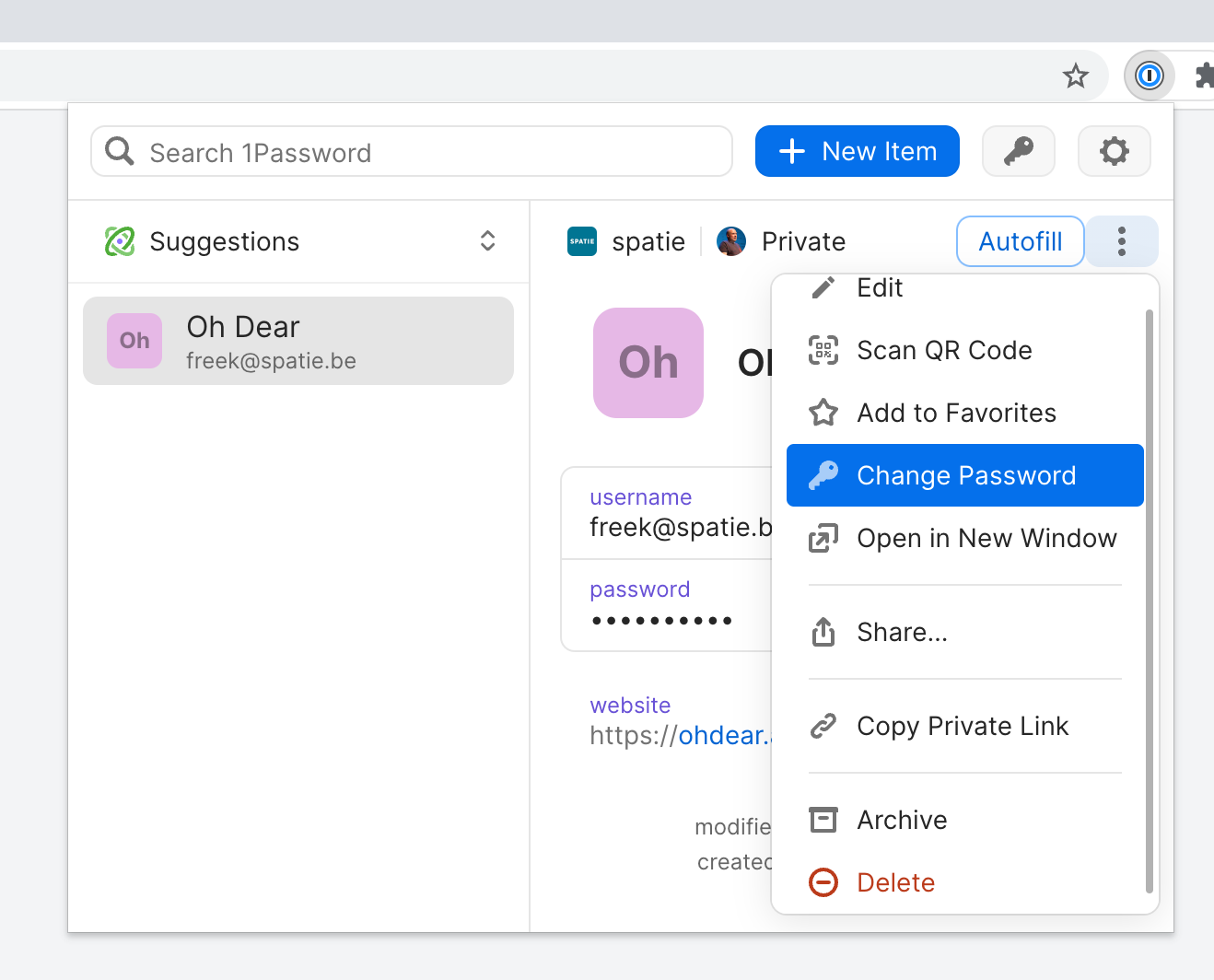This screenshot has height=980, width=1214.
Task: Select Add to Favorites
Action: pyautogui.click(x=965, y=413)
